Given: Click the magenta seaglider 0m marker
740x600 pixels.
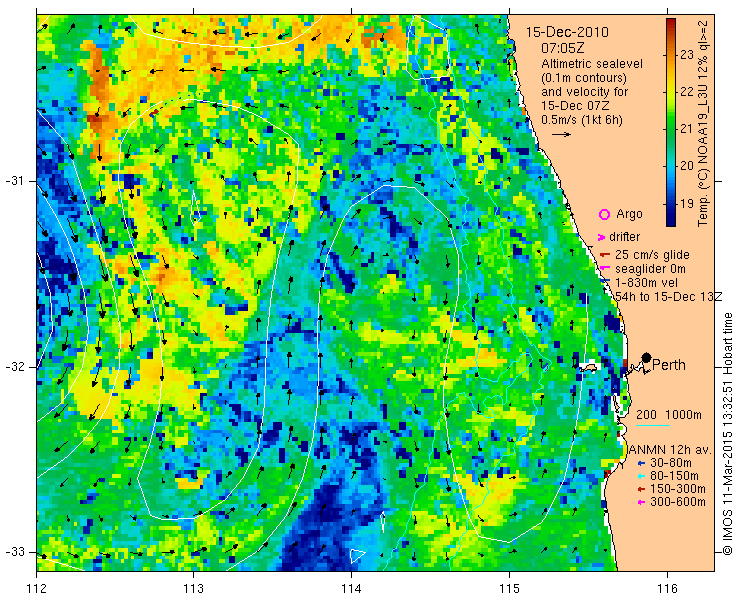Looking at the screenshot, I should 604,268.
